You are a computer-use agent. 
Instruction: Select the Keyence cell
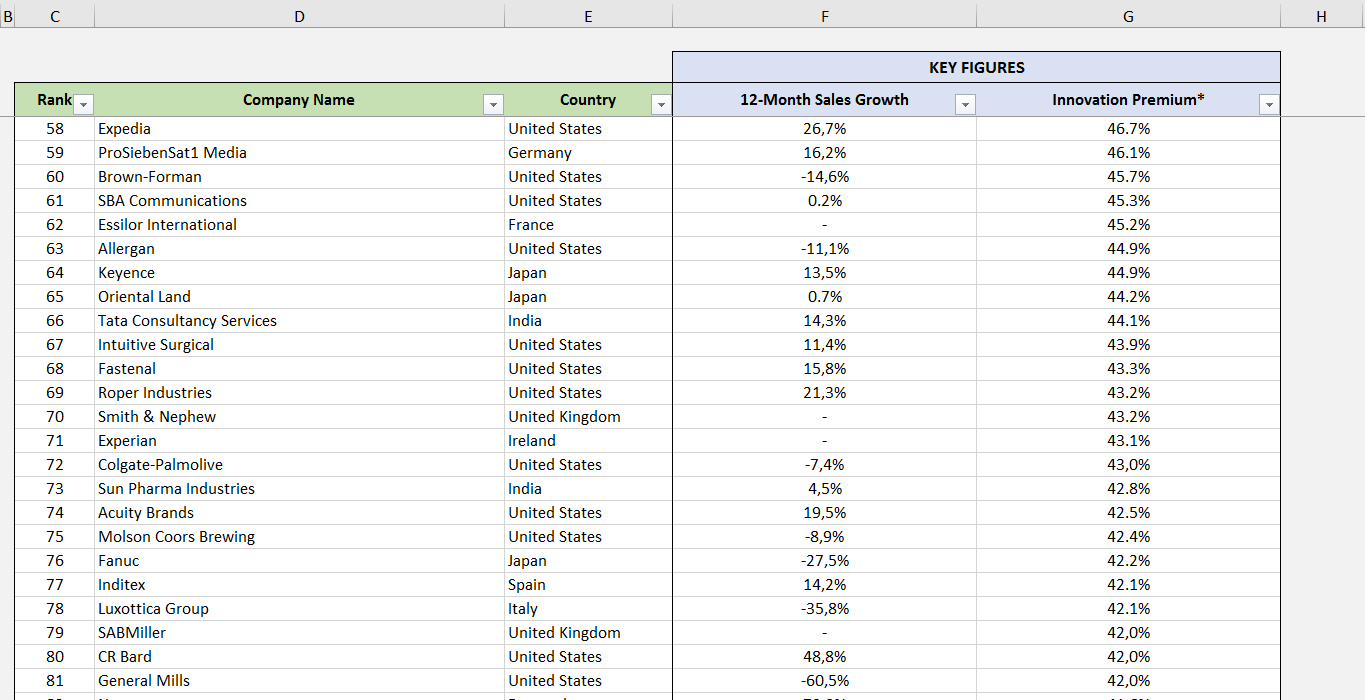click(x=300, y=273)
